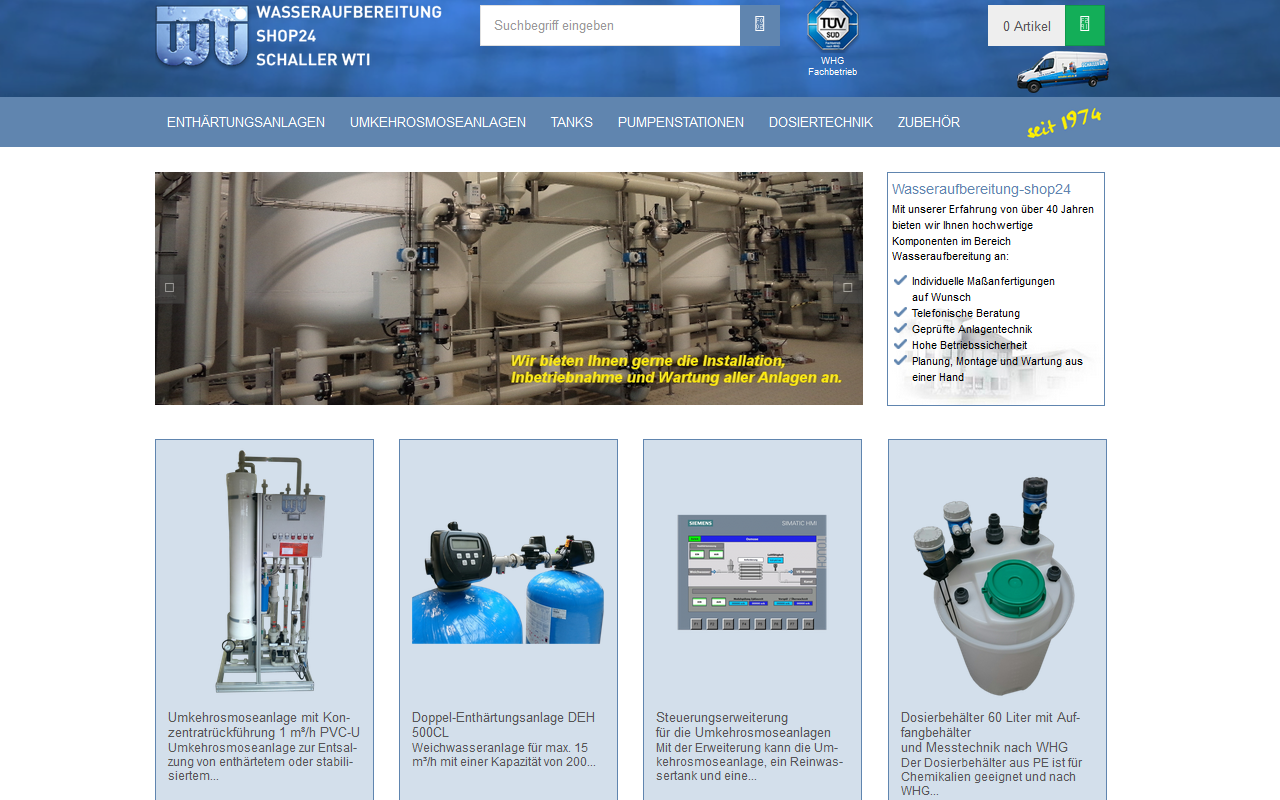The image size is (1280, 800).
Task: Open Umkehrosmoseanlagen category
Action: click(438, 122)
